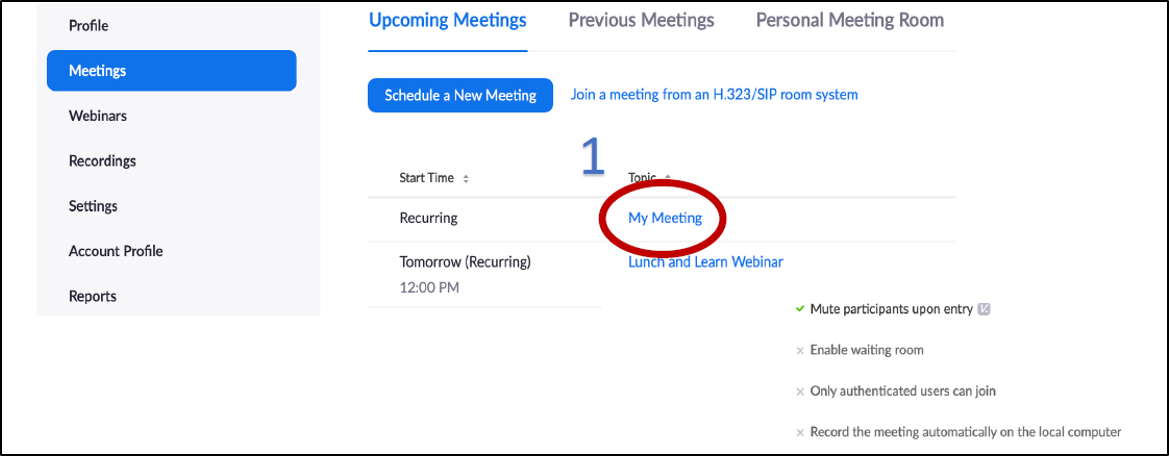Select Meetings in left sidebar
This screenshot has width=1169, height=456.
click(x=171, y=71)
